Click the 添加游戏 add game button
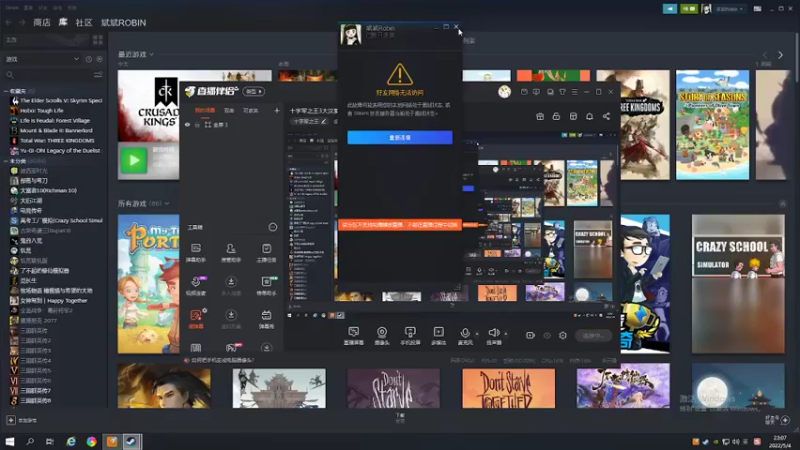Image resolution: width=800 pixels, height=450 pixels. pos(21,420)
